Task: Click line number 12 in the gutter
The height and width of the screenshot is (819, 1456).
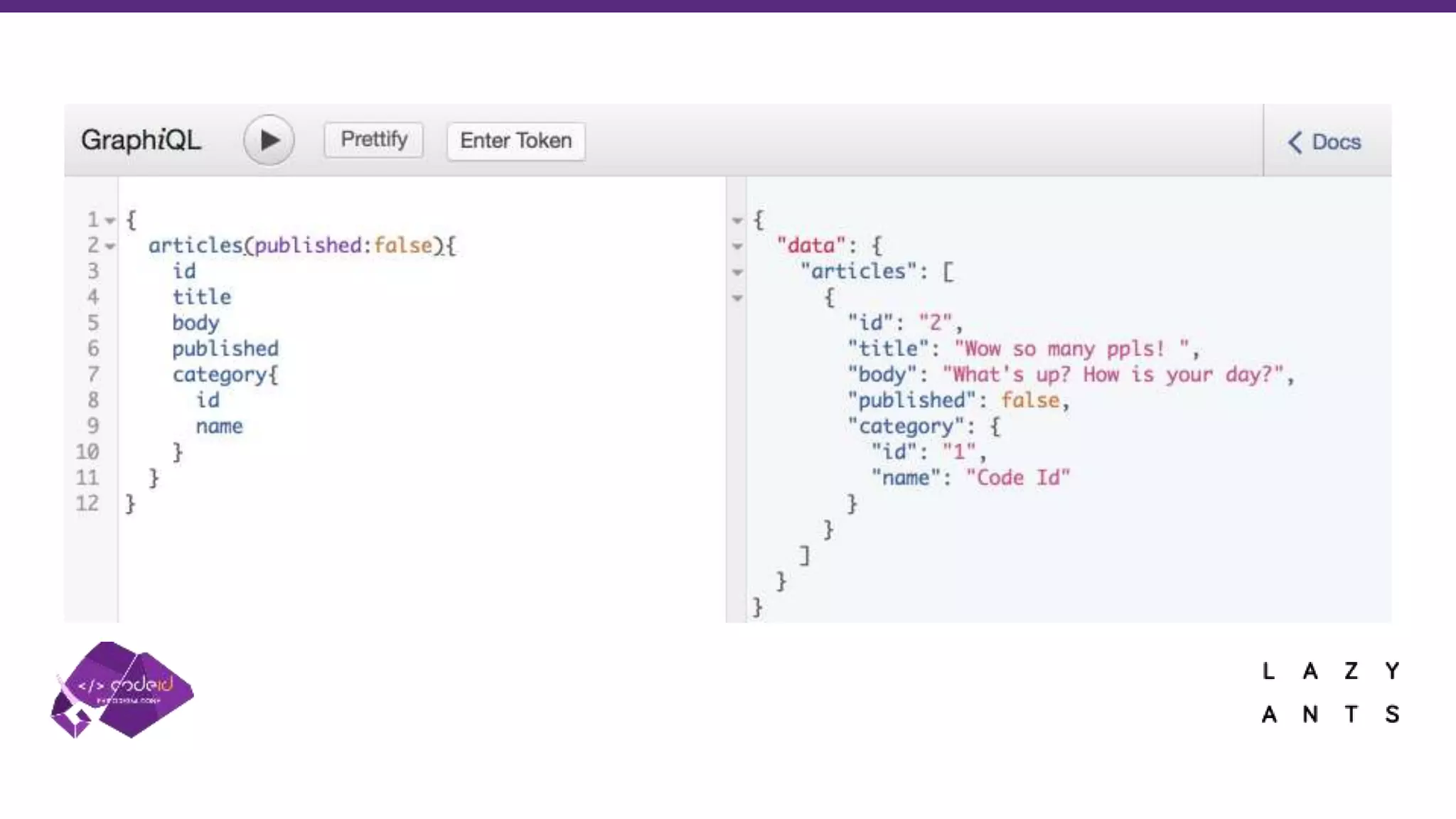Action: (87, 503)
